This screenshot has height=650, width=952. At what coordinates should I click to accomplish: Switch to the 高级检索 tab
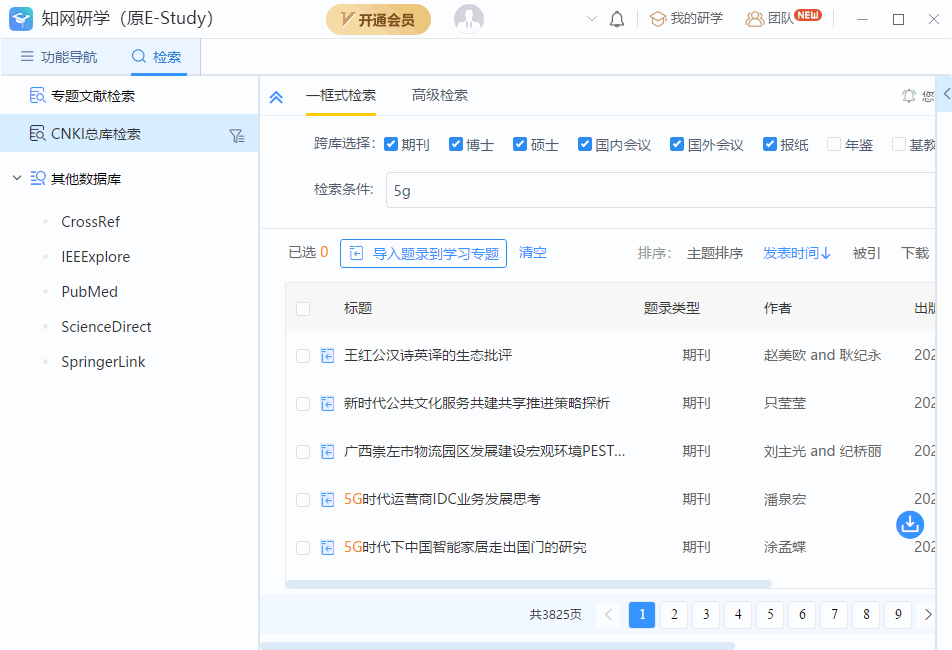(x=438, y=97)
